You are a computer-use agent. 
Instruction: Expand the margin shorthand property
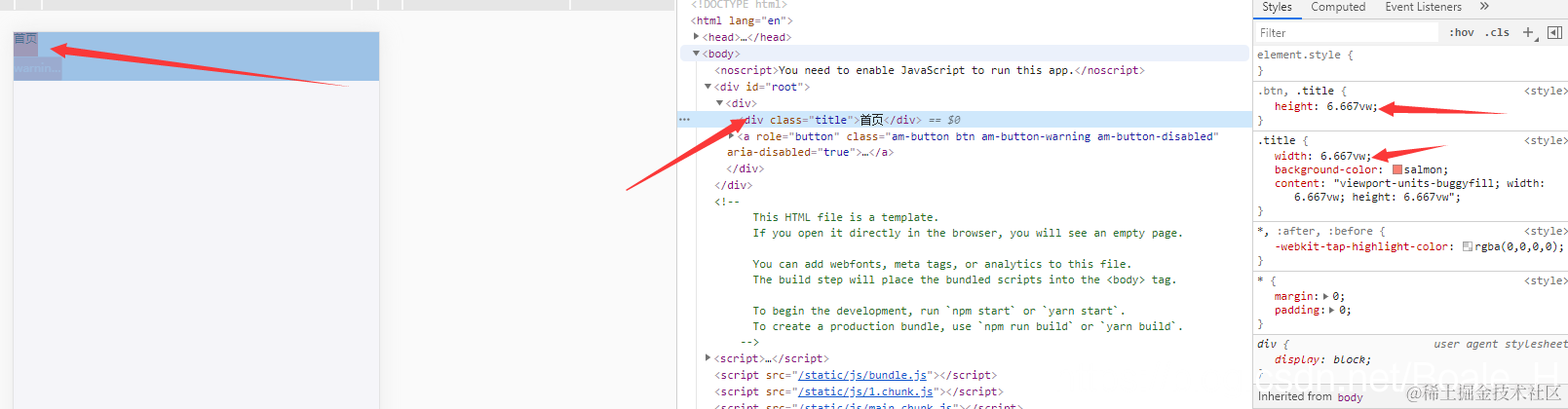[x=1325, y=296]
